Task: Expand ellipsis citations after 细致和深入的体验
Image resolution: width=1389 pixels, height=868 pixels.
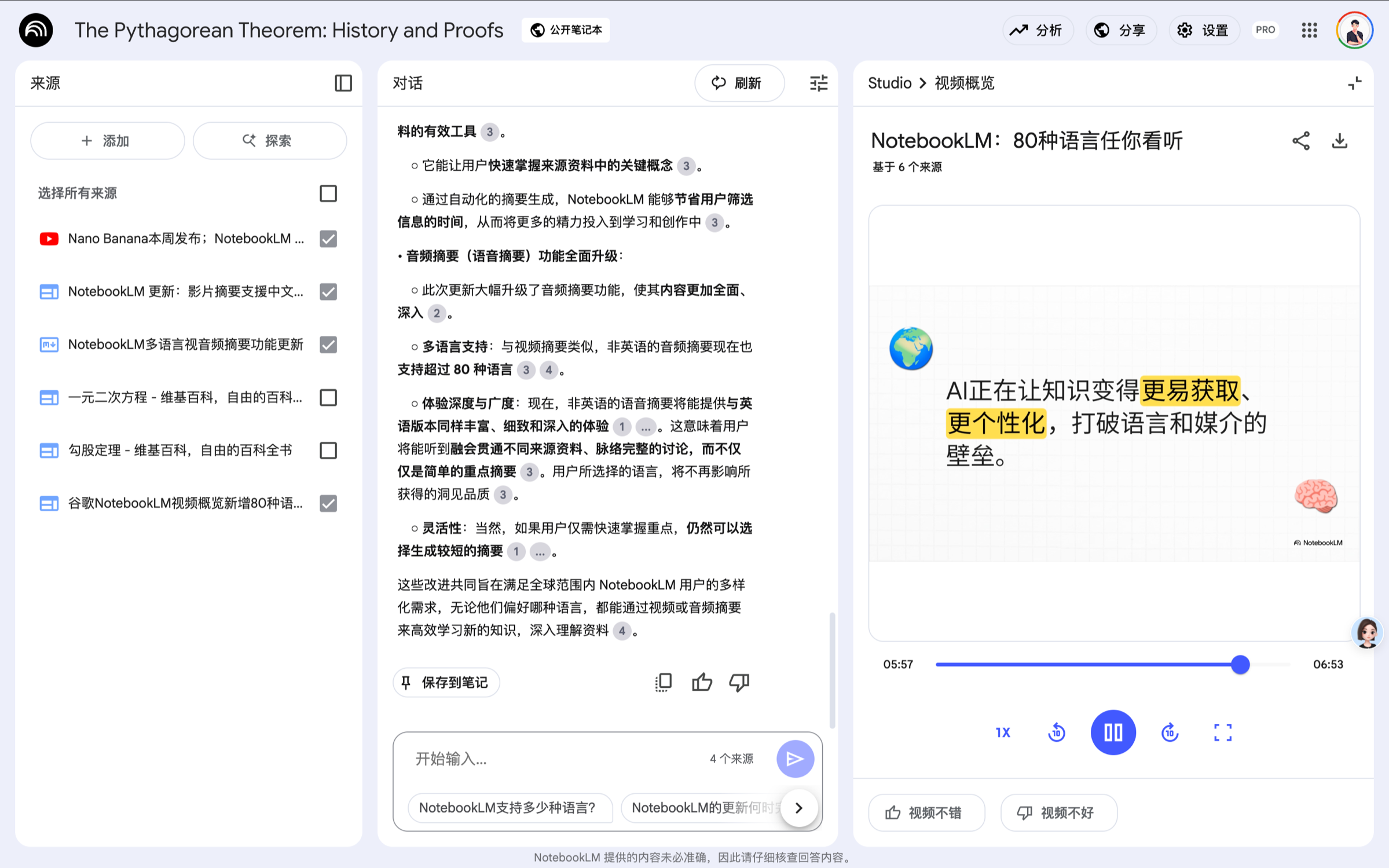Action: 645,427
